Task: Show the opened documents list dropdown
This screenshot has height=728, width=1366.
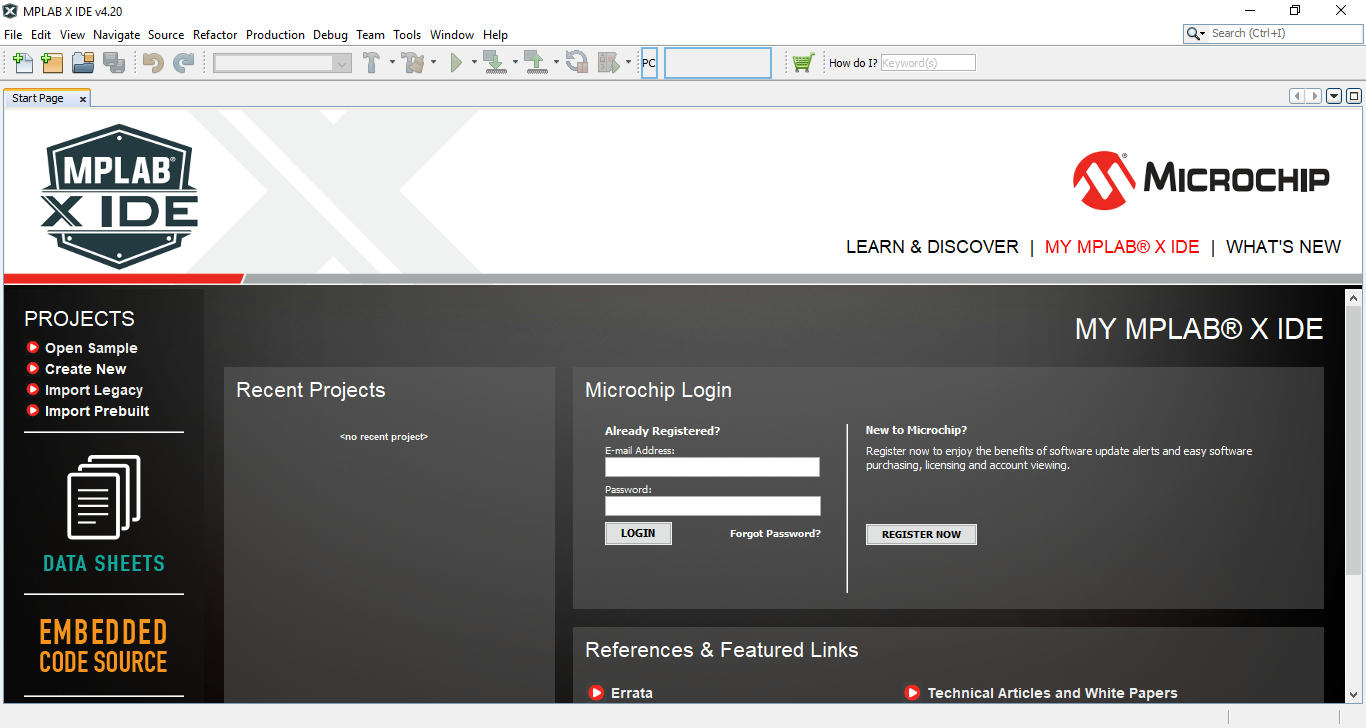Action: click(x=1334, y=96)
